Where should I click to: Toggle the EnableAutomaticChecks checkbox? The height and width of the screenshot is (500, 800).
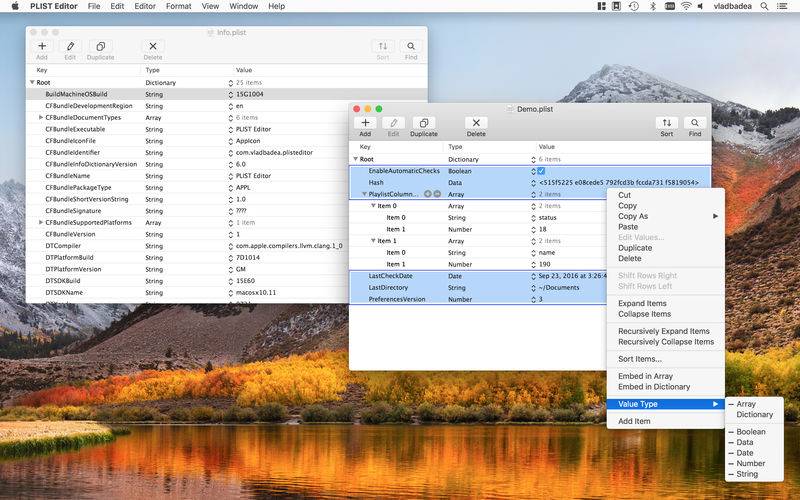point(541,171)
